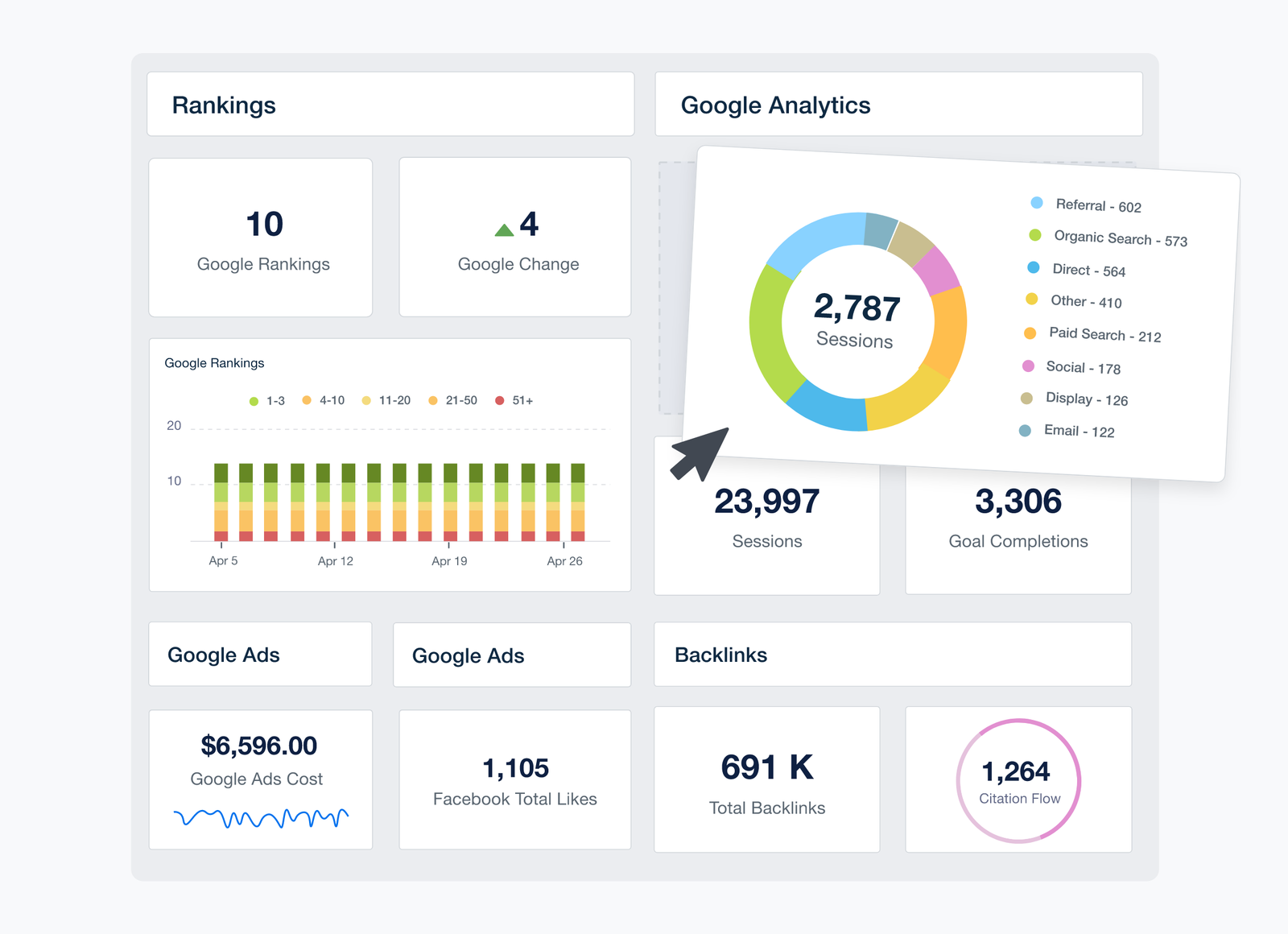Select the 10 Google Rankings card
1288x934 pixels.
(x=261, y=237)
